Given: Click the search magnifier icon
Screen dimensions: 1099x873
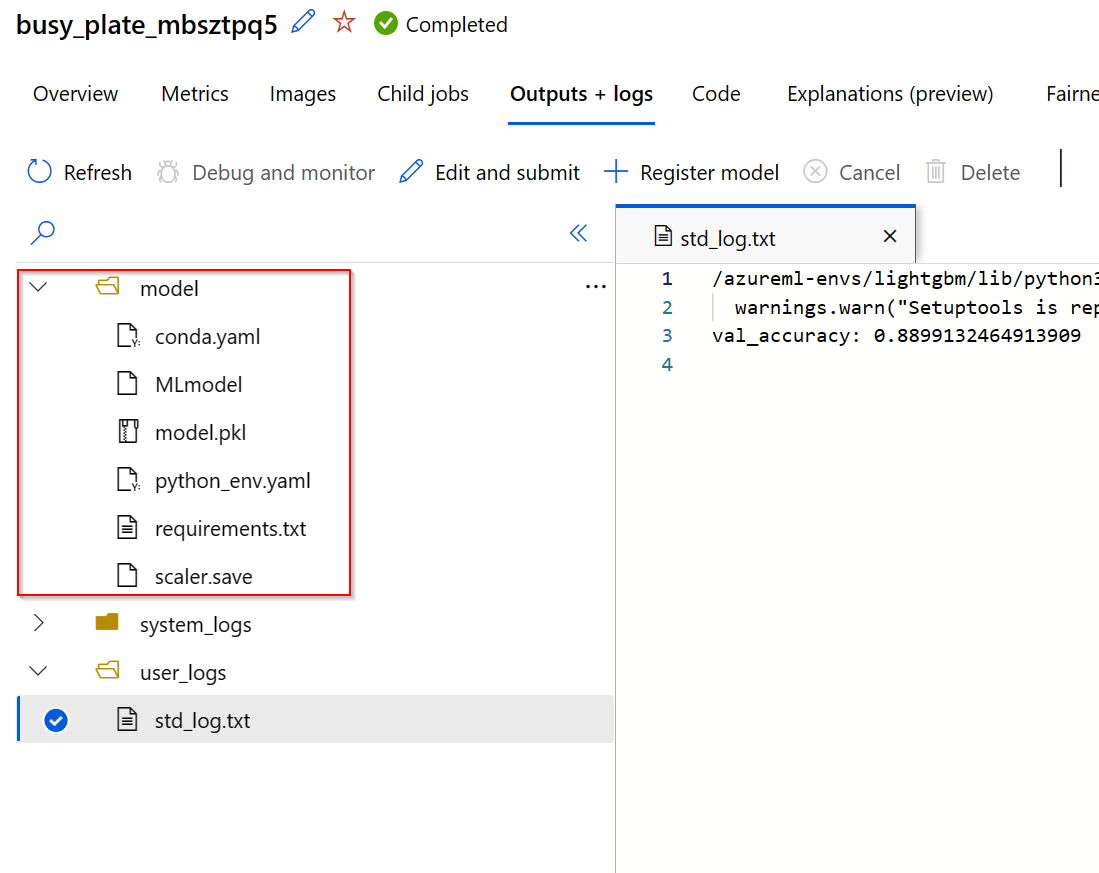Looking at the screenshot, I should pyautogui.click(x=43, y=233).
